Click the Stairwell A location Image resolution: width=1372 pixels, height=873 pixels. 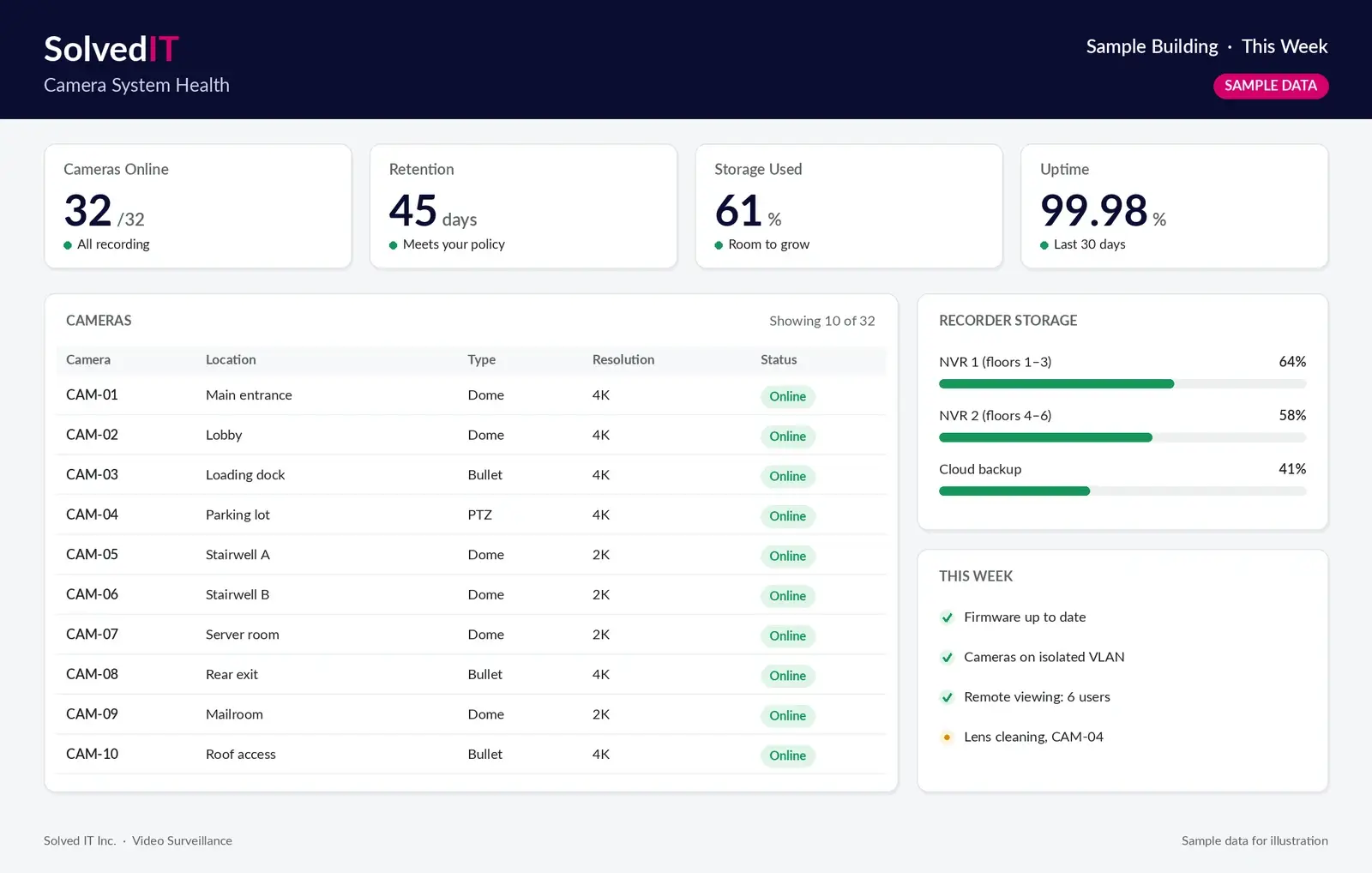point(238,555)
